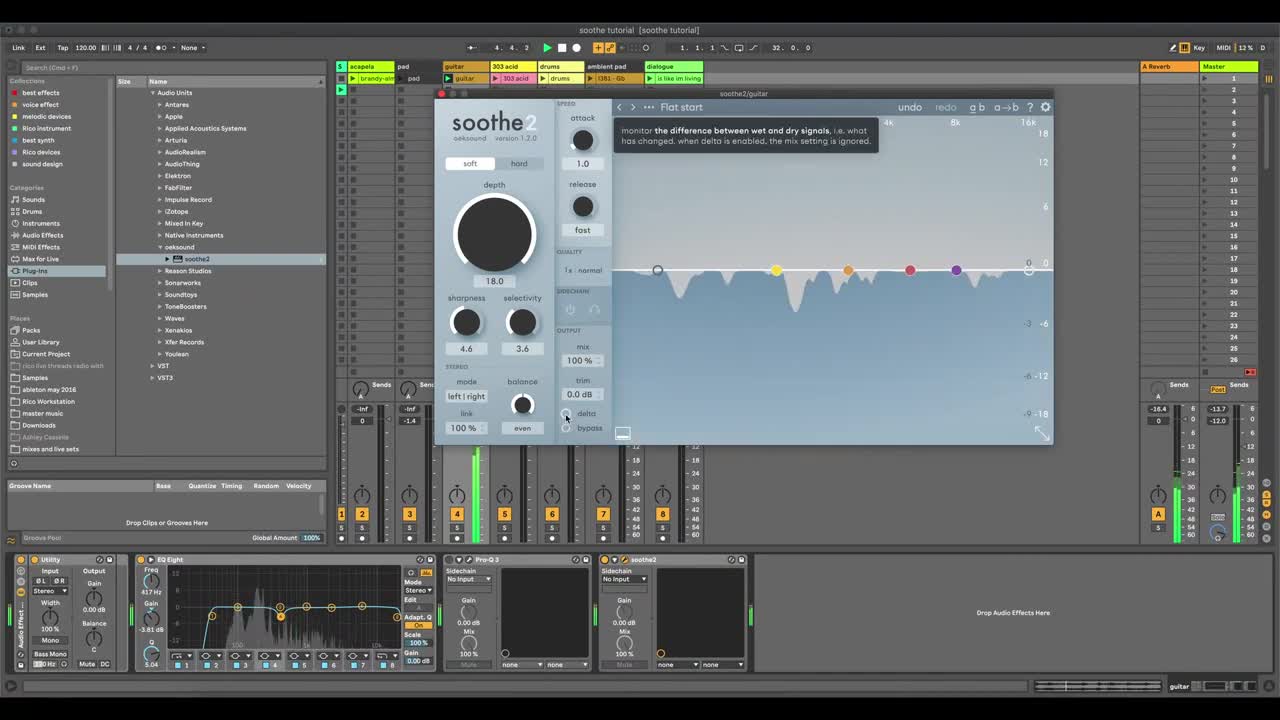The image size is (1280, 720).
Task: Open the soothe2 help question mark
Action: 1030,107
